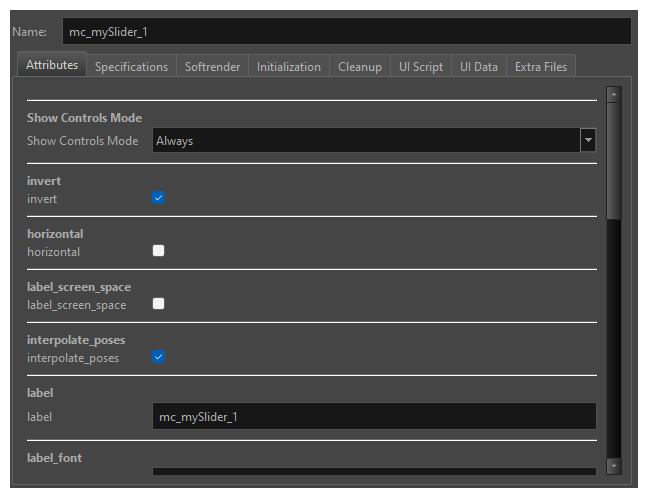The width and height of the screenshot is (648, 498).
Task: Click the scrollbar down arrow
Action: (614, 466)
